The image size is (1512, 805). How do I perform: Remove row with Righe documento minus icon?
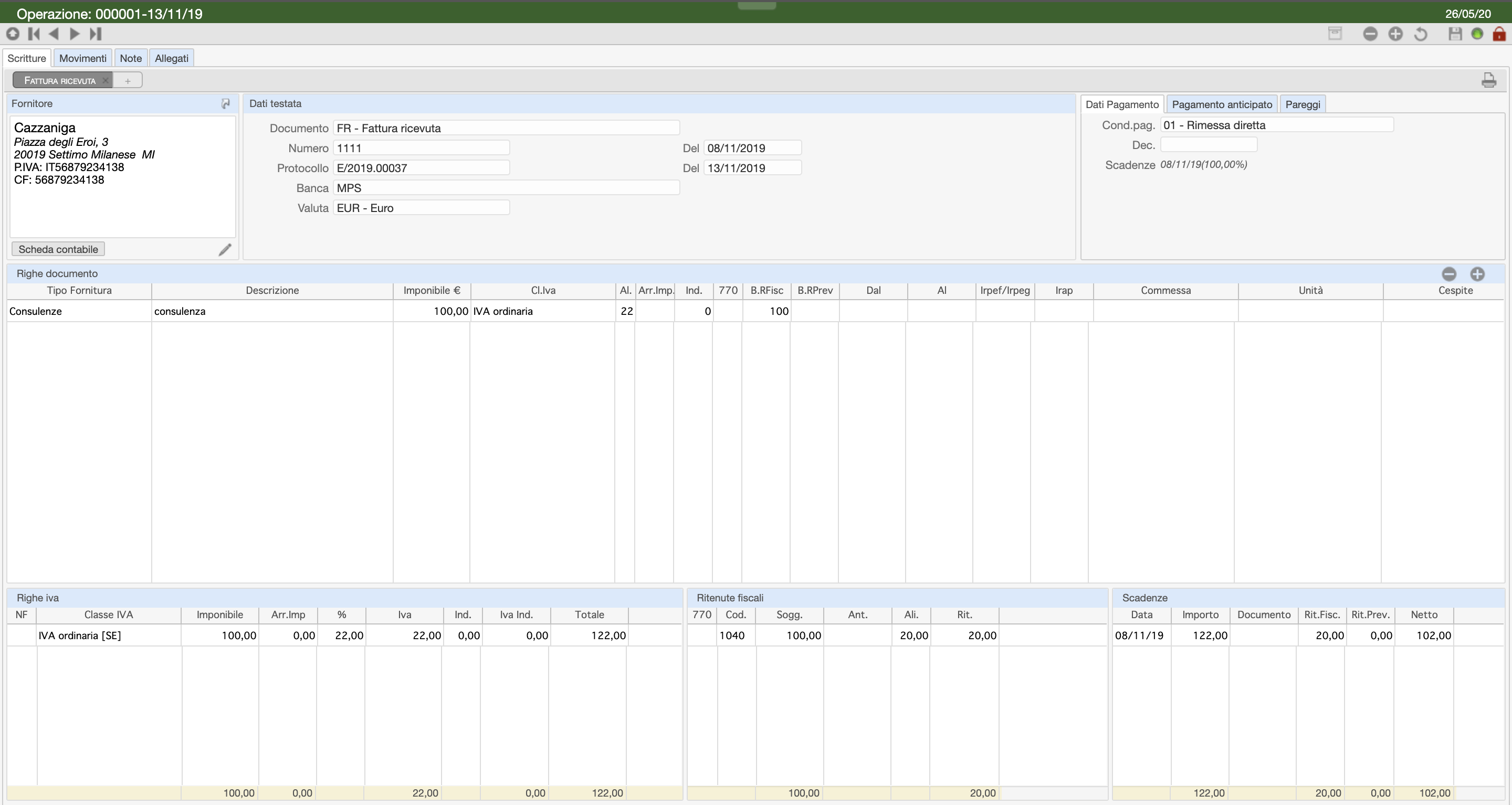point(1449,273)
